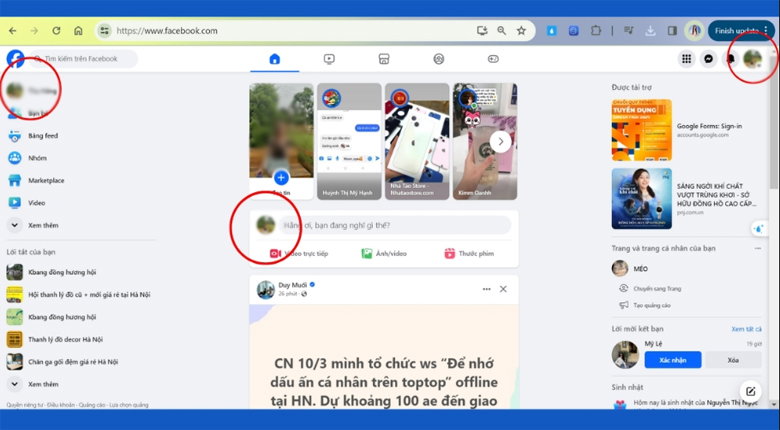The width and height of the screenshot is (780, 430).
Task: Open the browser downloads icon
Action: [650, 31]
